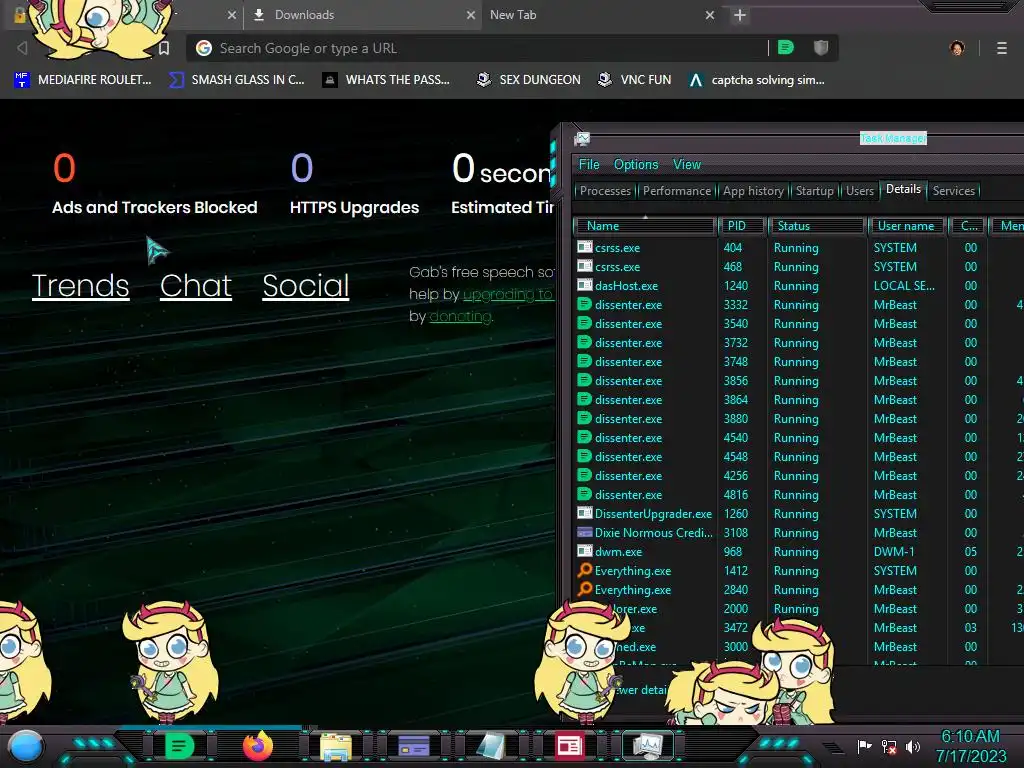Screen dimensions: 1024x768
Task: Click the Everything.exe icon for PID 1412
Action: point(584,570)
